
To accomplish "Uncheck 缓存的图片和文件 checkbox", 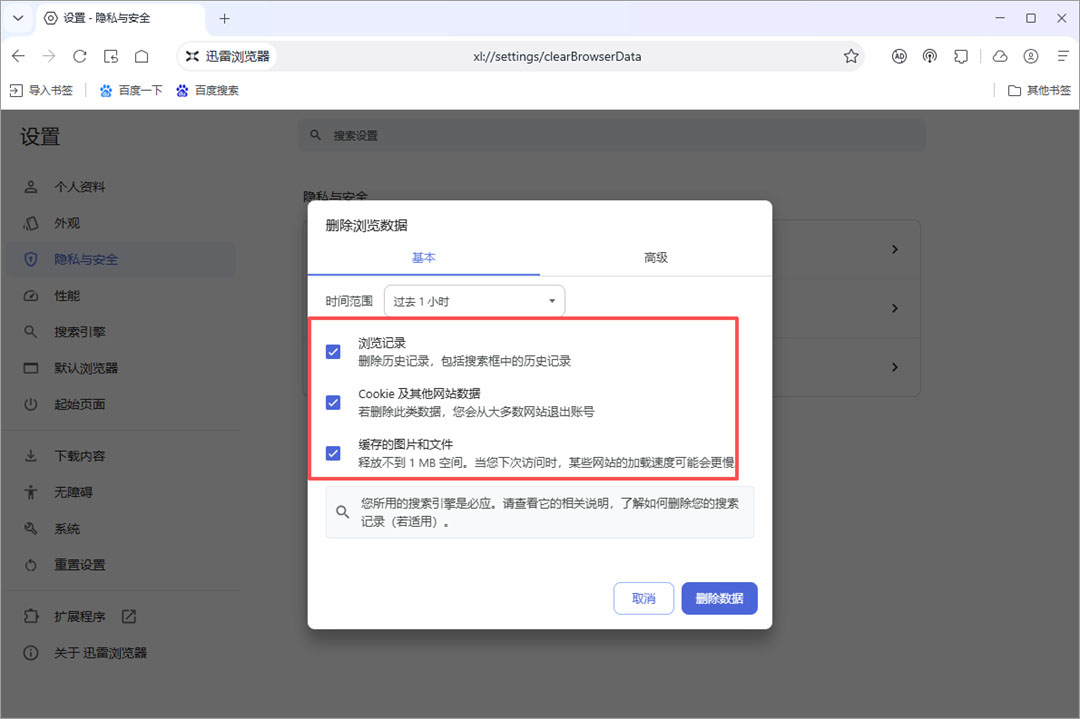I will 333,453.
